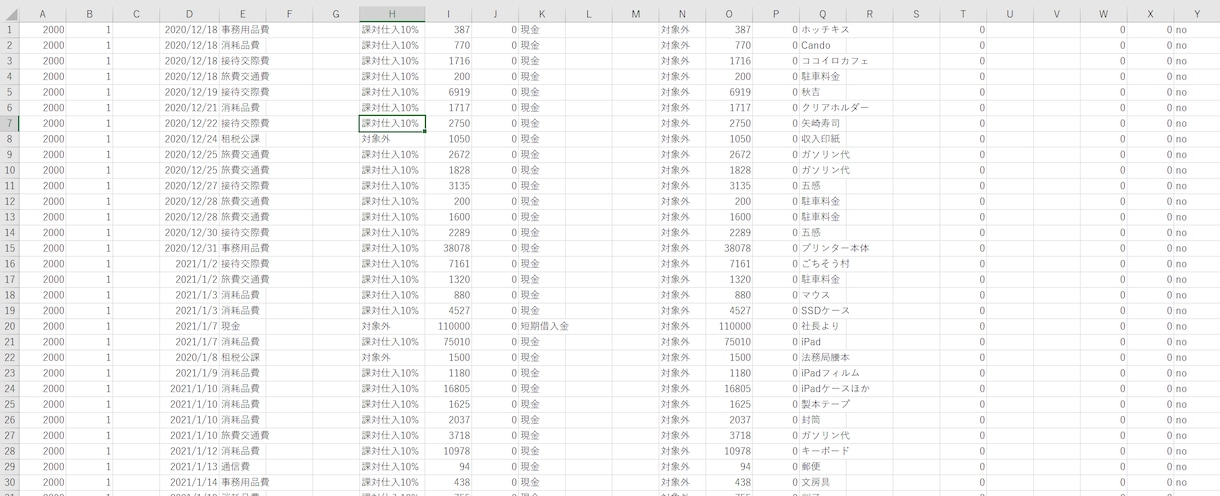Click 16805 value in column O
The width and height of the screenshot is (1220, 496).
pos(729,389)
